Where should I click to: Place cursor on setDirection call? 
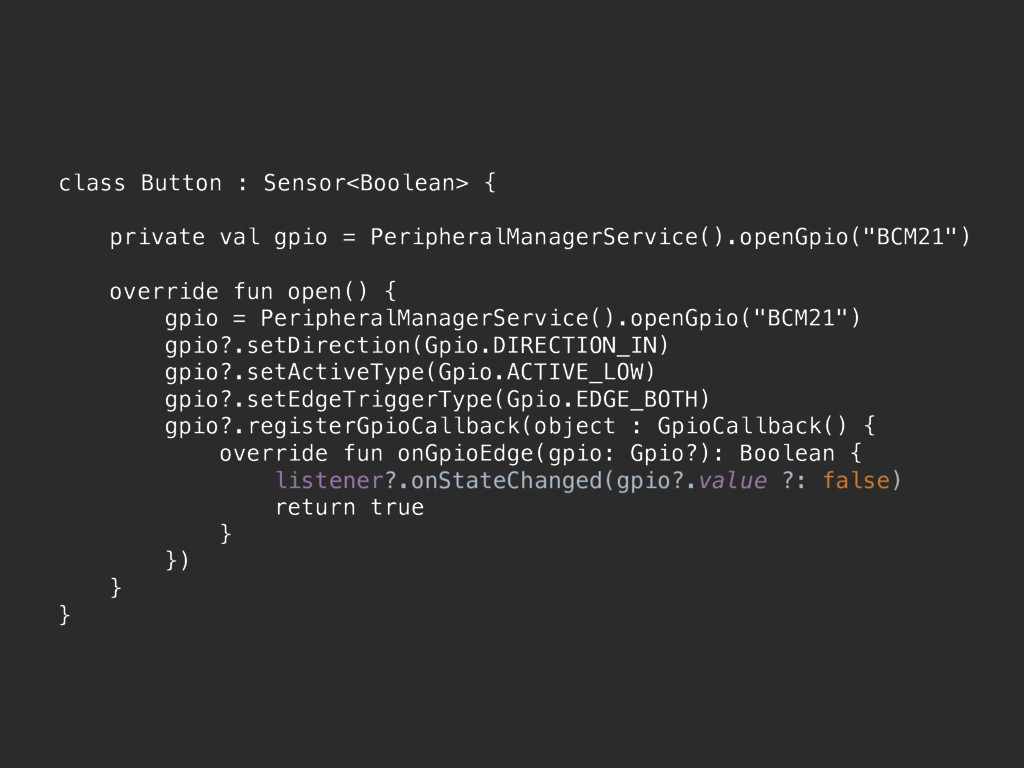329,345
